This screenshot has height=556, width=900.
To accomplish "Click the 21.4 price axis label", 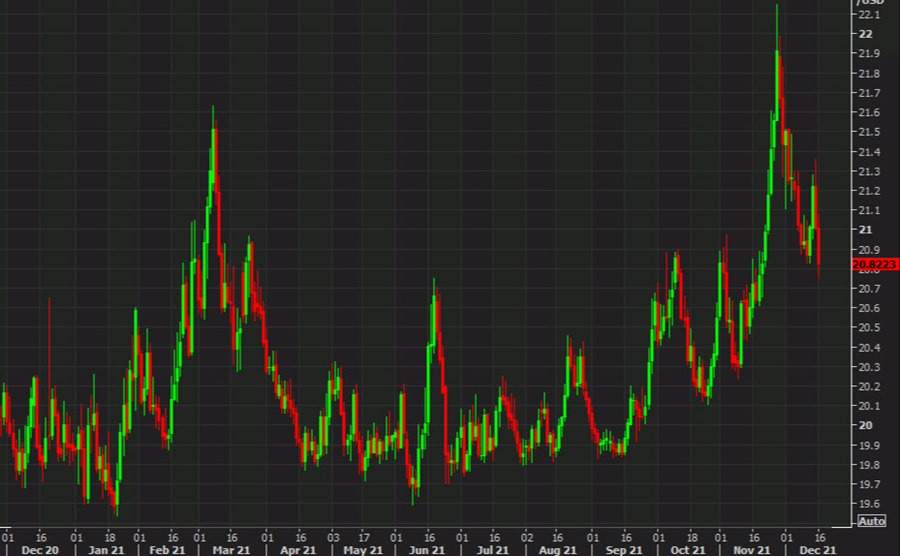I will point(869,151).
